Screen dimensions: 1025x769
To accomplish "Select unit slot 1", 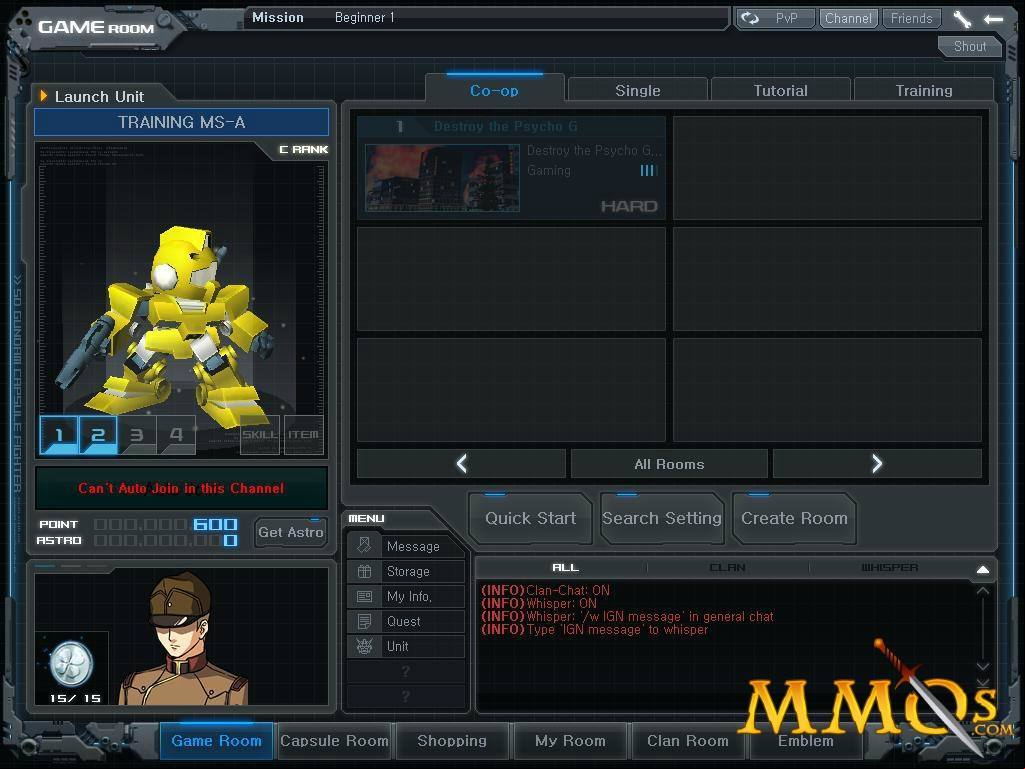I will point(59,434).
